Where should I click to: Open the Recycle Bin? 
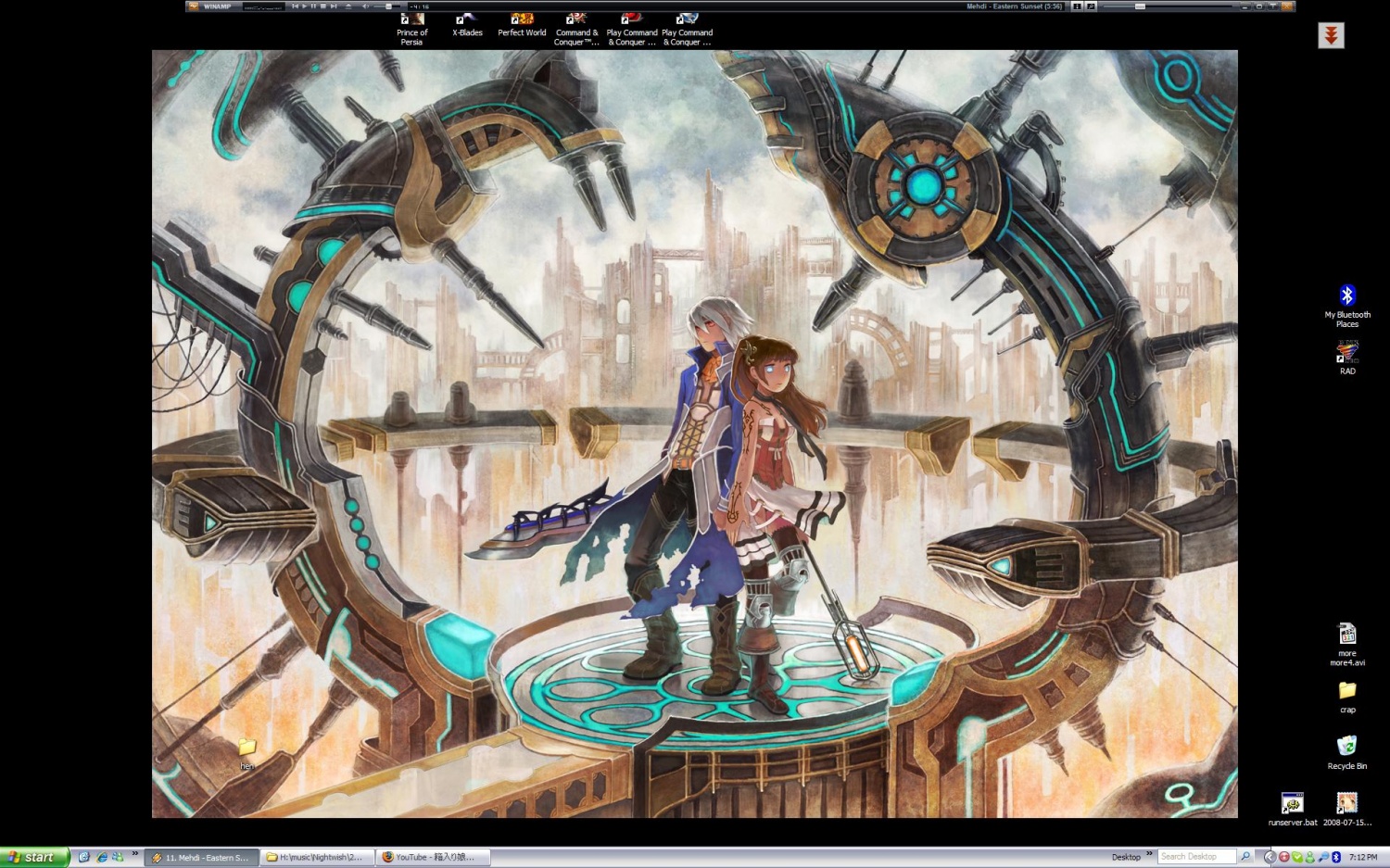(1347, 753)
